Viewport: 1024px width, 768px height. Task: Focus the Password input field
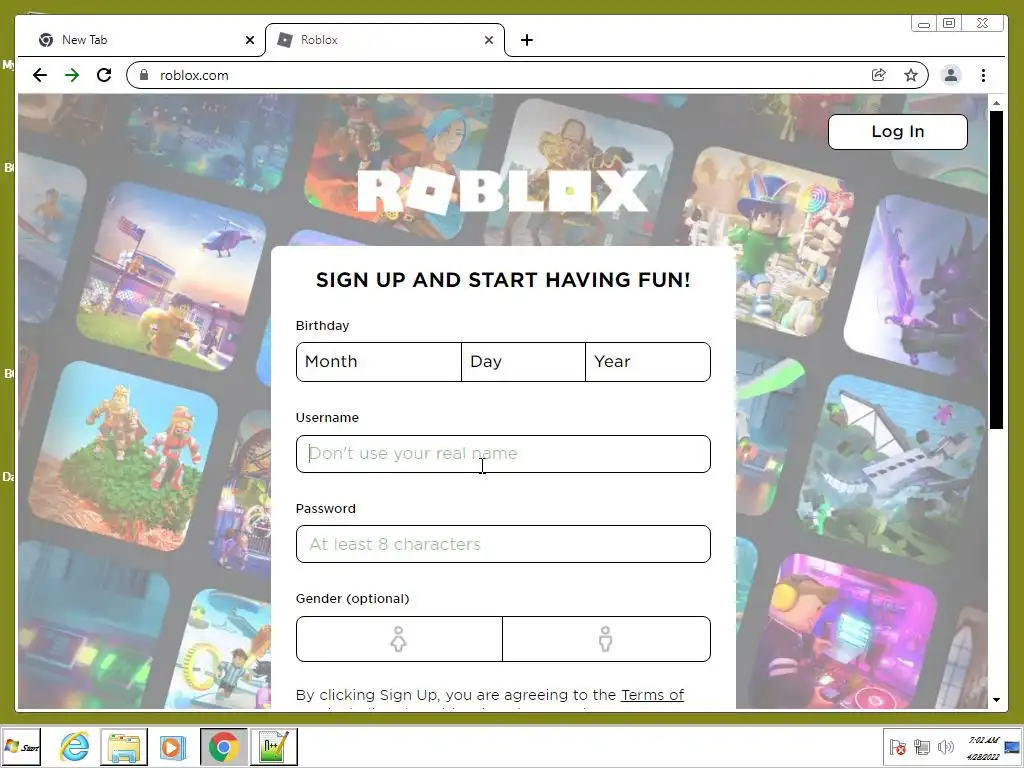point(503,544)
